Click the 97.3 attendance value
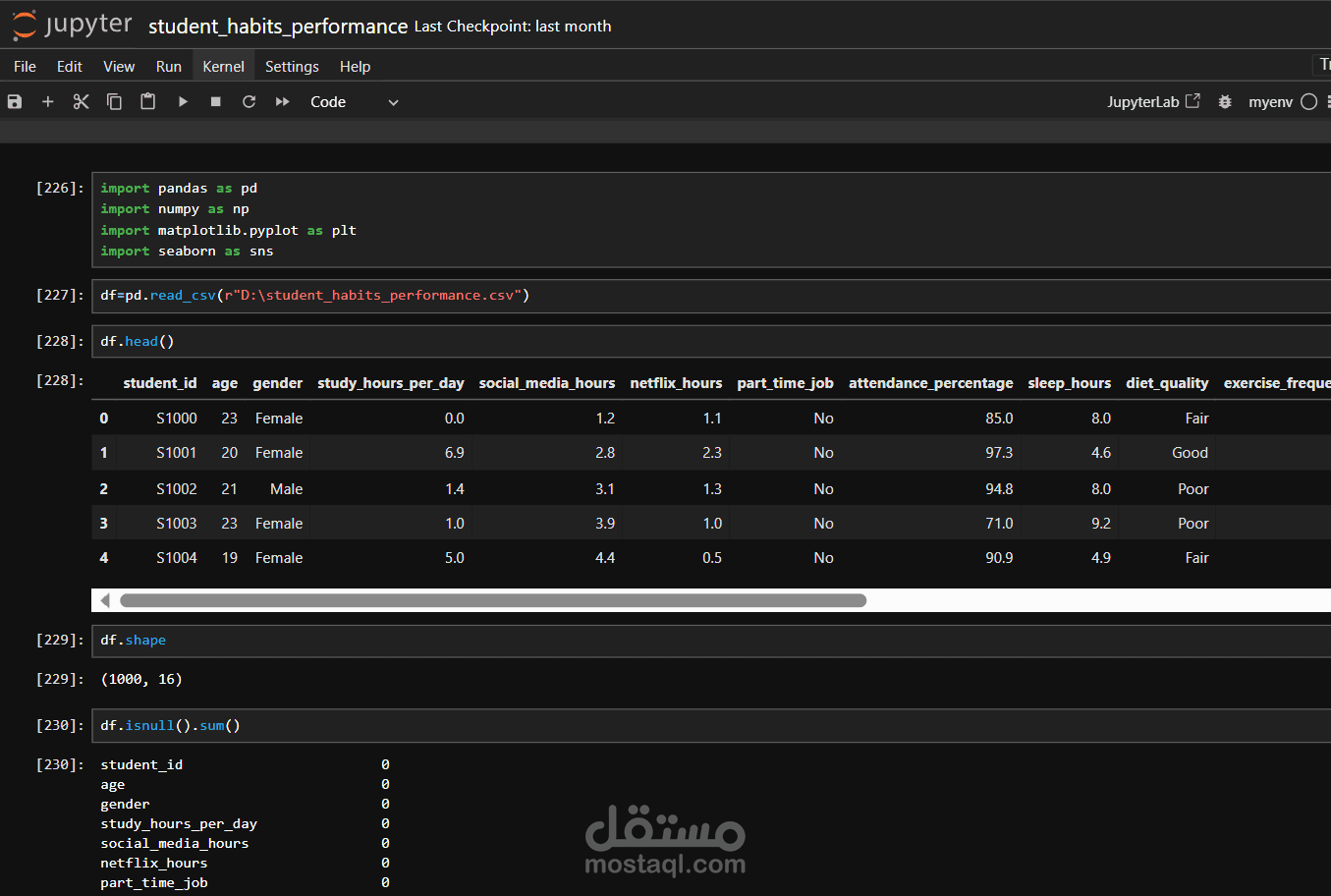This screenshot has width=1331, height=896. [x=999, y=453]
